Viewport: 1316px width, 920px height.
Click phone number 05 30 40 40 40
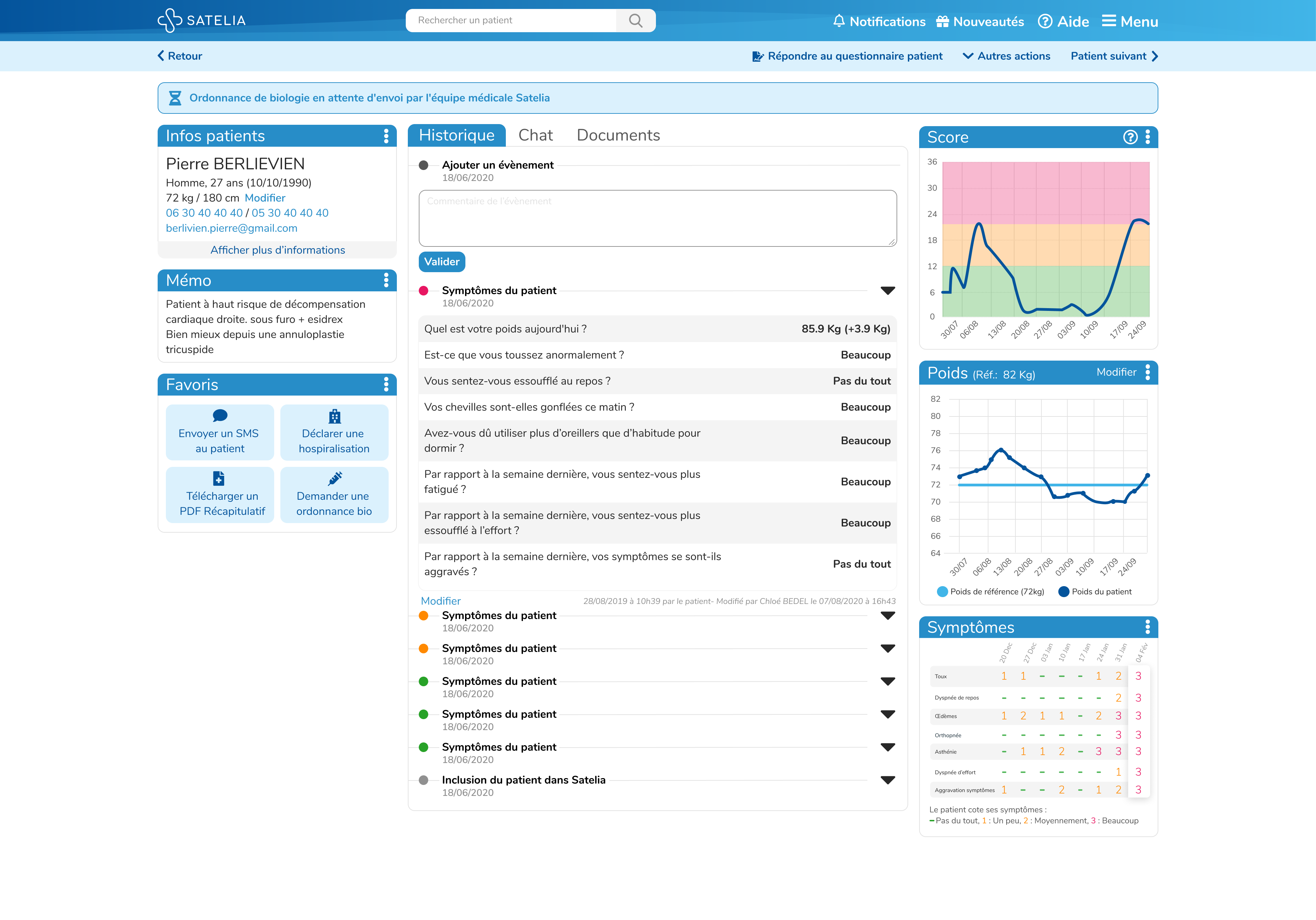(x=290, y=213)
